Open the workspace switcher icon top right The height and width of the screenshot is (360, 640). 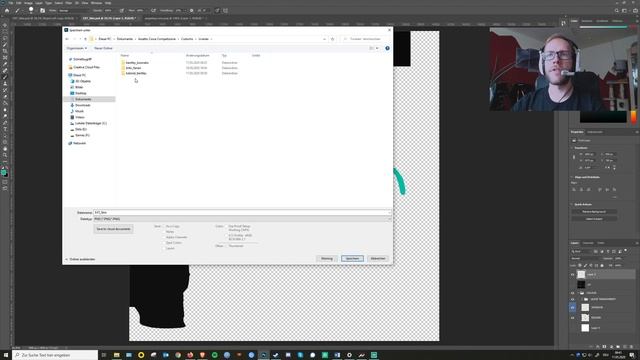[624, 11]
